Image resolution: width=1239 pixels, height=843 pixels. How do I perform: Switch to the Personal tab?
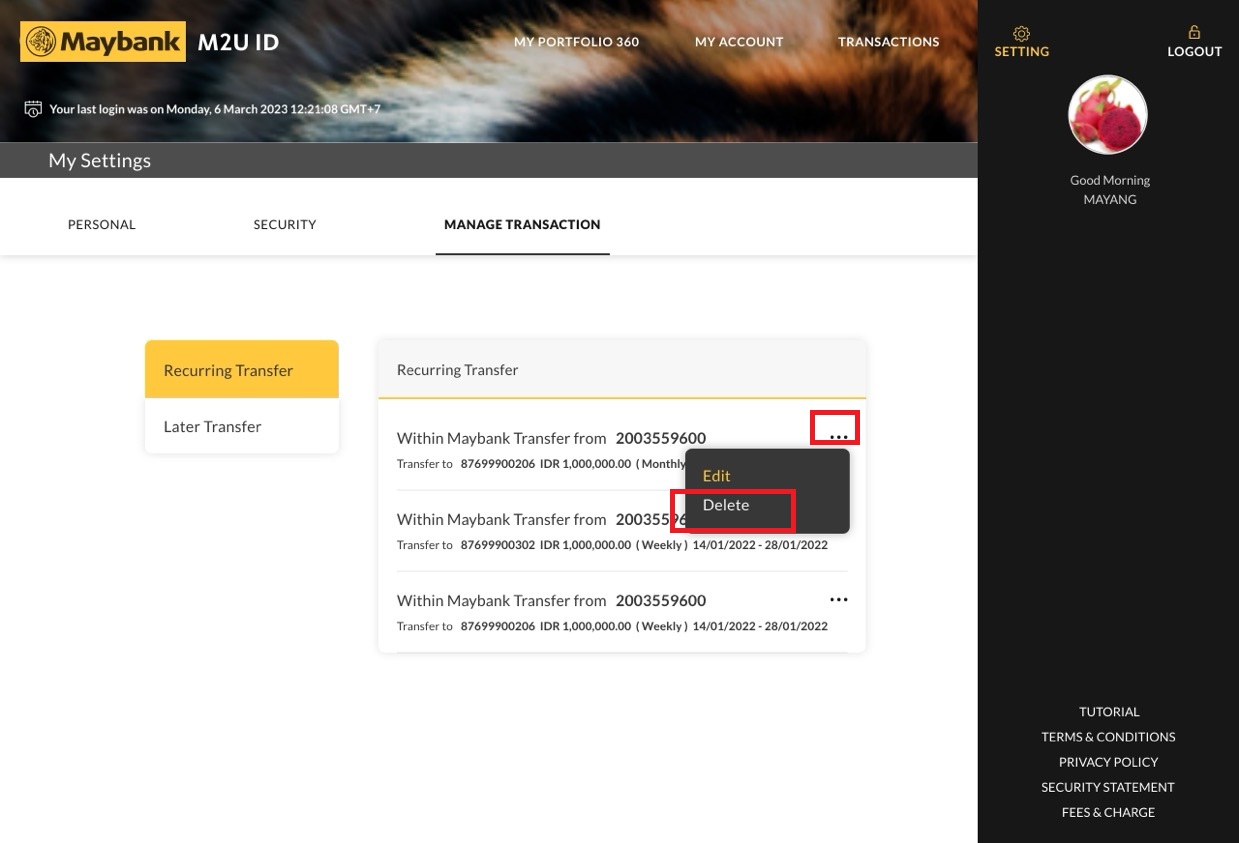coord(101,225)
